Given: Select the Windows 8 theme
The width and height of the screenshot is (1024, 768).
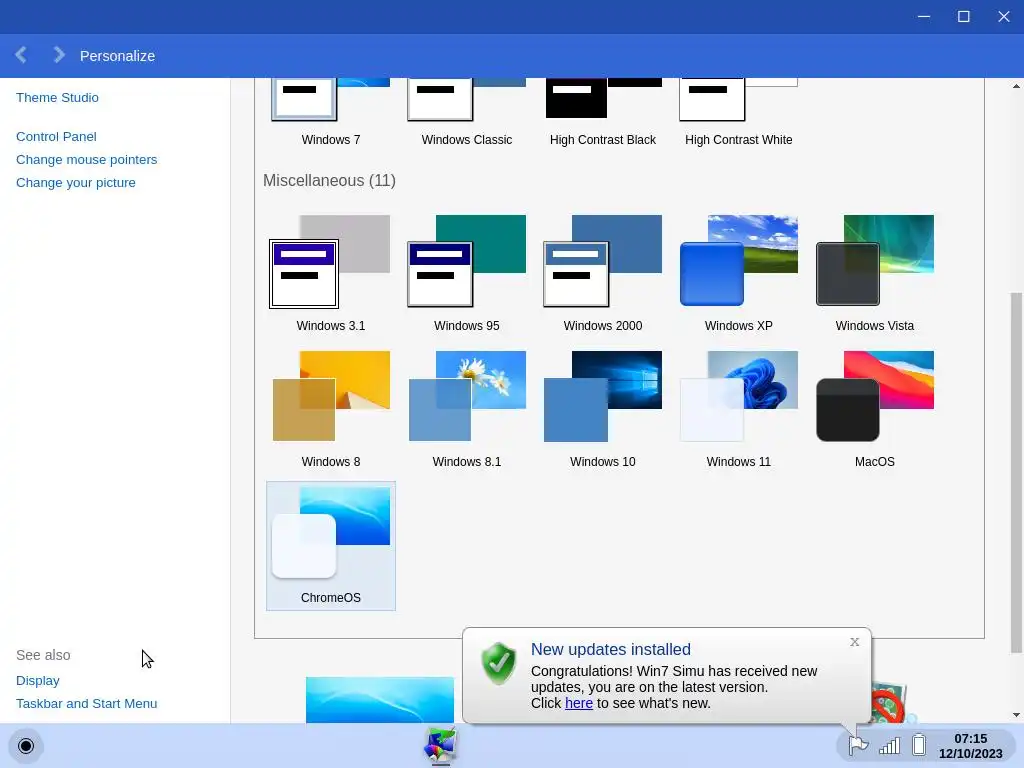Looking at the screenshot, I should 330,409.
